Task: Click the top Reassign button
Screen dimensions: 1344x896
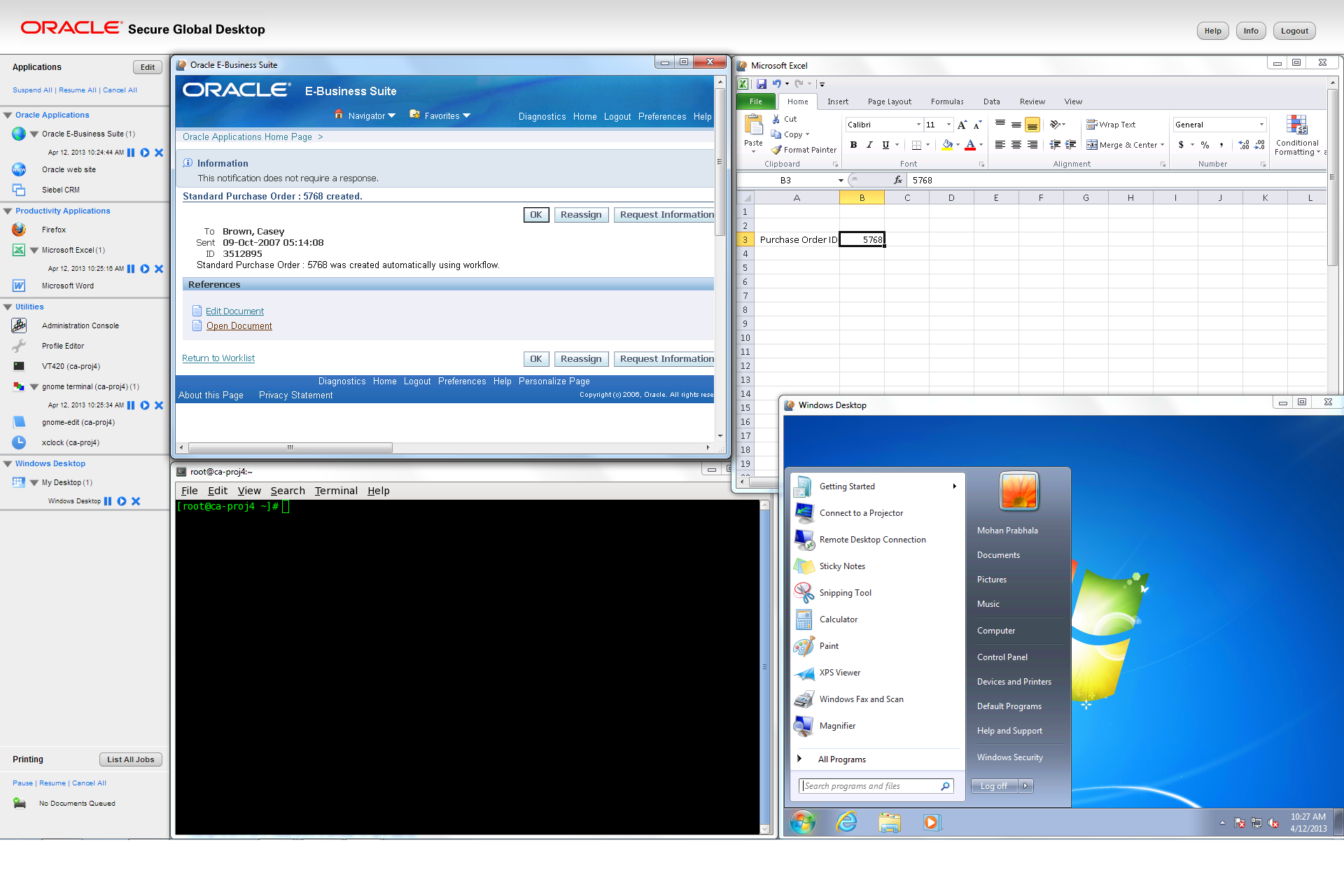Action: tap(581, 215)
